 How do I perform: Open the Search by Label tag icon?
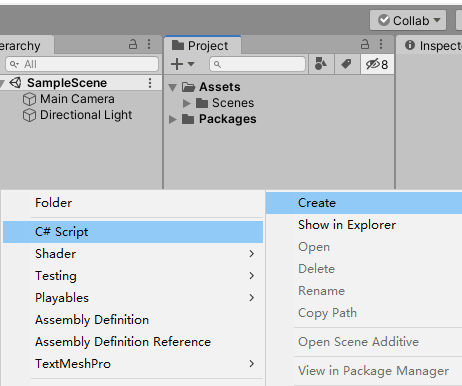pos(347,64)
